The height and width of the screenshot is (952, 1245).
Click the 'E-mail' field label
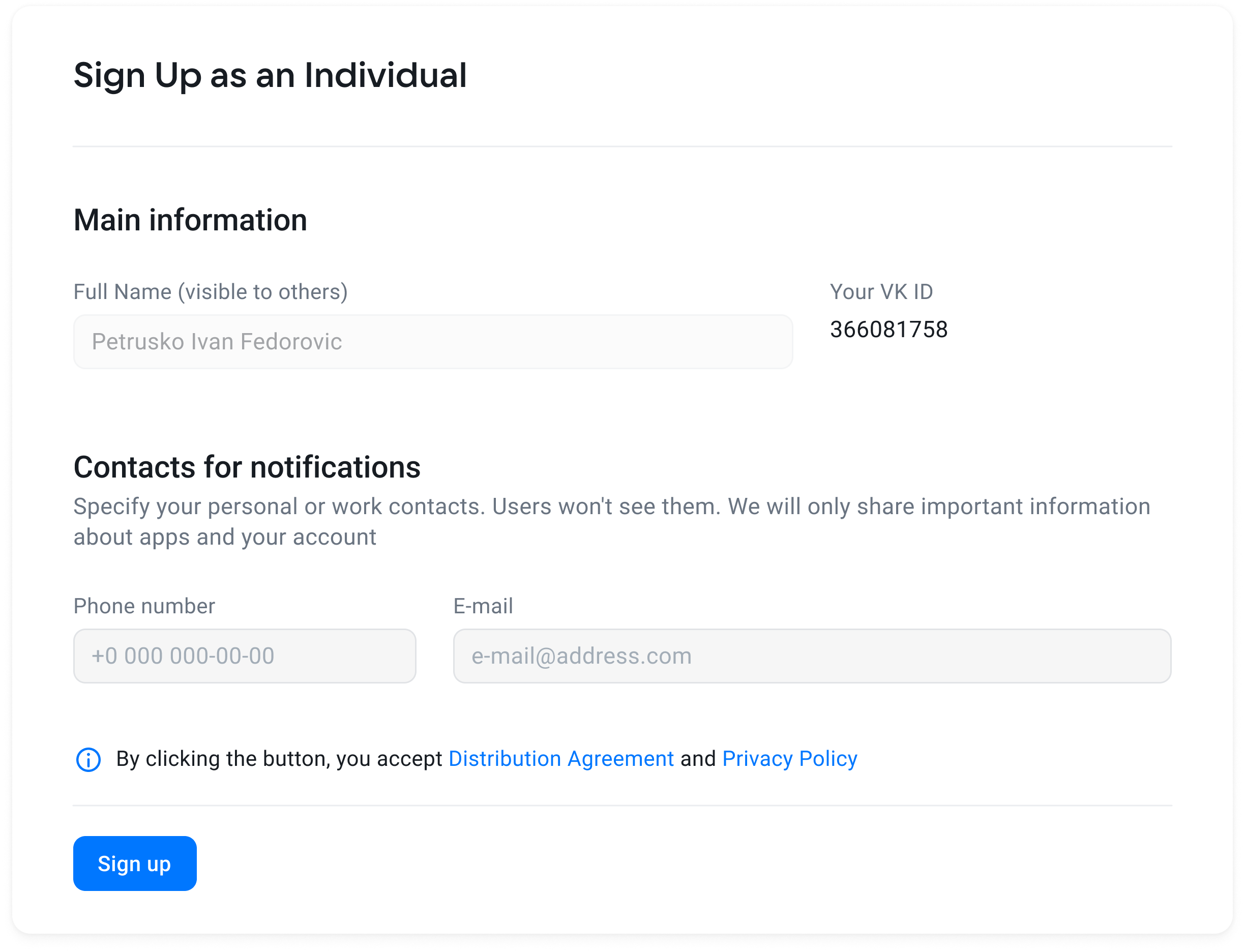coord(483,606)
